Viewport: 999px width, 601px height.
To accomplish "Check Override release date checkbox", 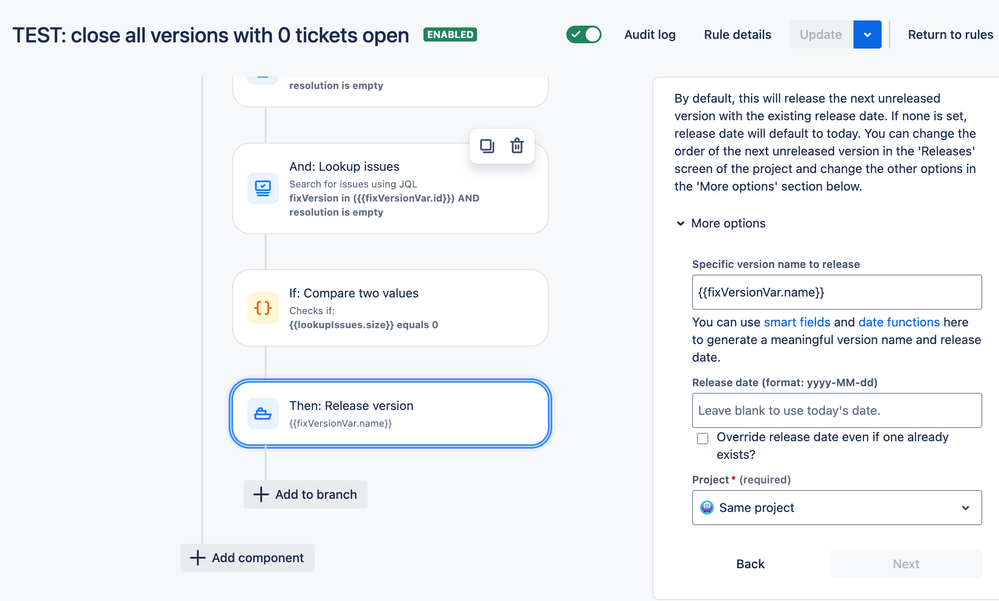I will [x=703, y=438].
